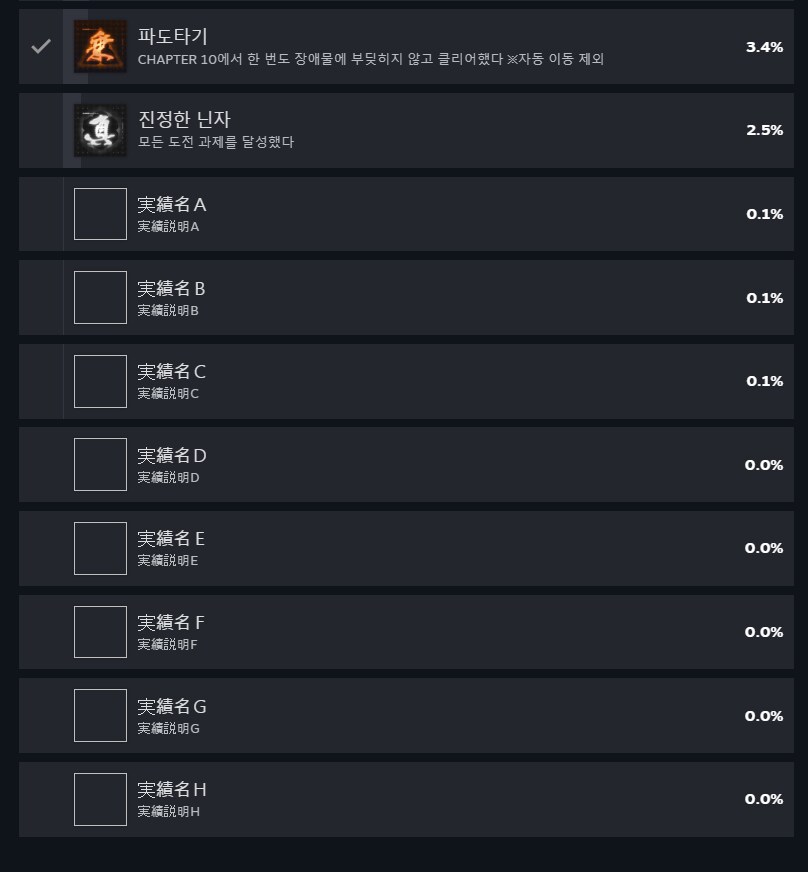Click the 実績名 E title text
The height and width of the screenshot is (872, 808).
tap(170, 538)
